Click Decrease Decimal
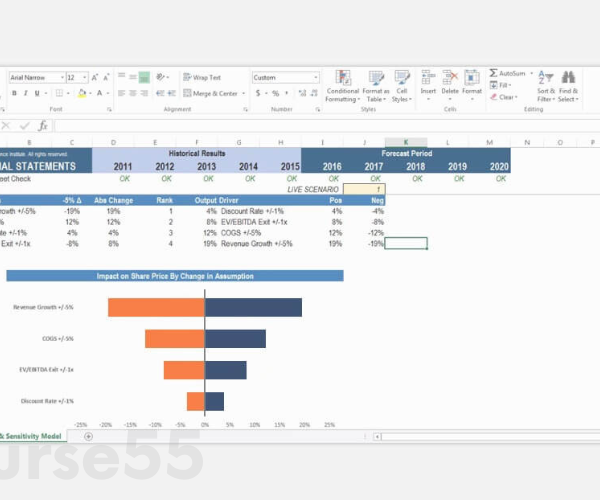 pos(314,93)
